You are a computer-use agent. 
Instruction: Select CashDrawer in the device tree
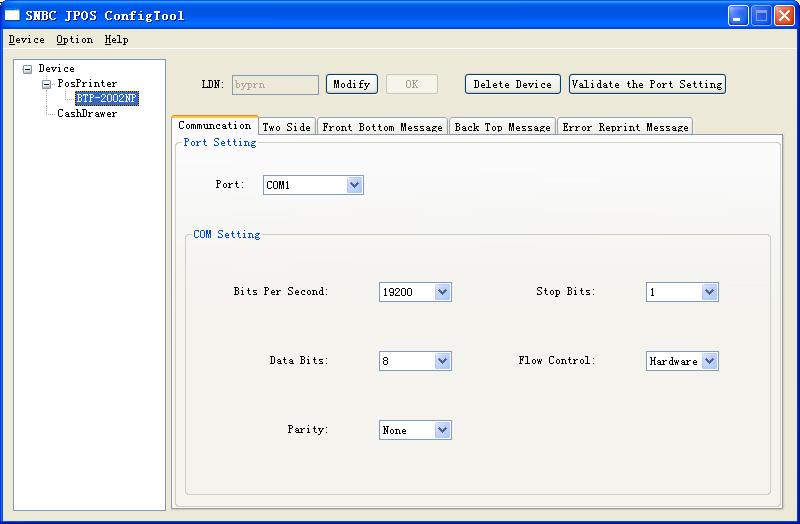pos(87,113)
